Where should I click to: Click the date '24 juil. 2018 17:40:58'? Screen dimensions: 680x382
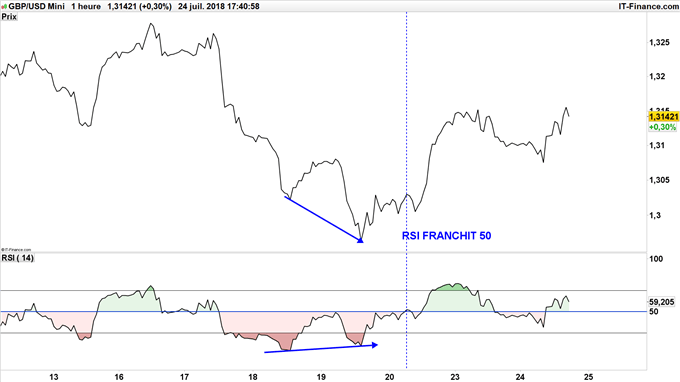pyautogui.click(x=219, y=6)
